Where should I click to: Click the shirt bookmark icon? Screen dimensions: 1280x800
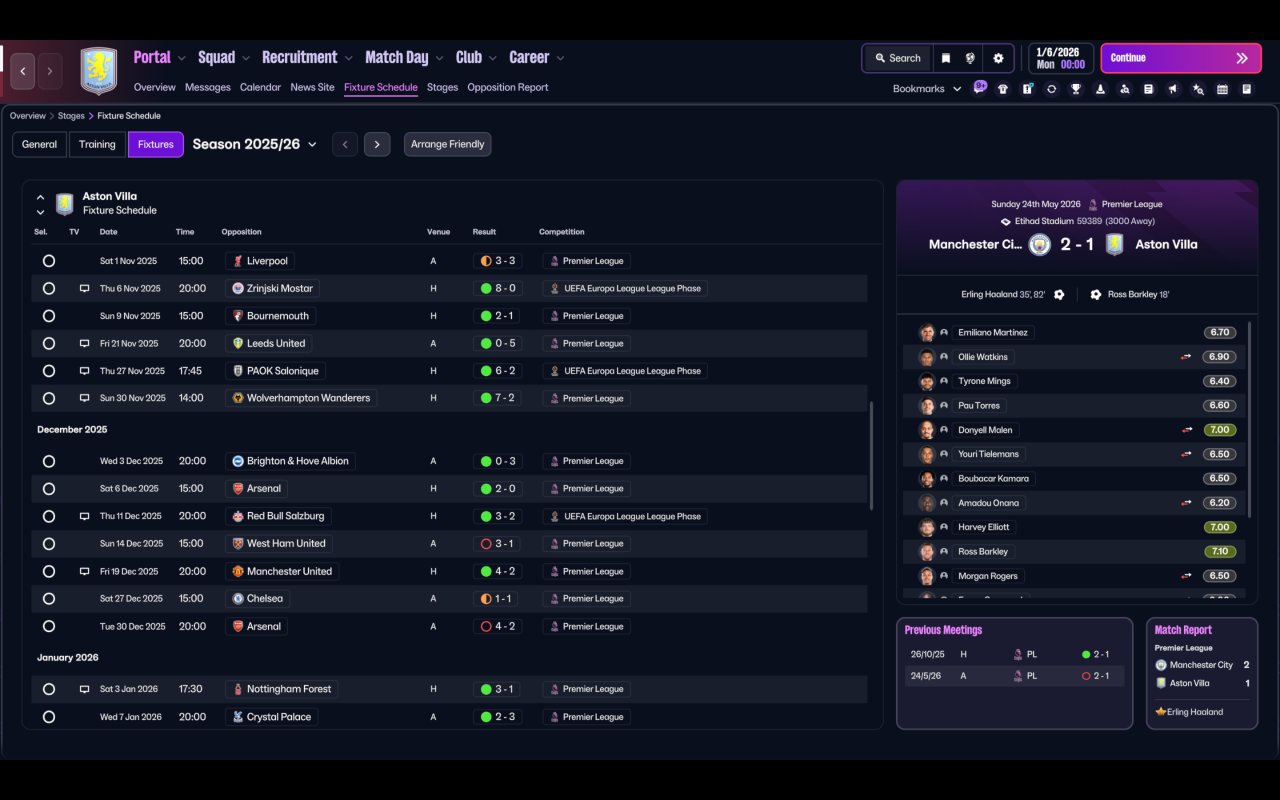(x=1003, y=89)
